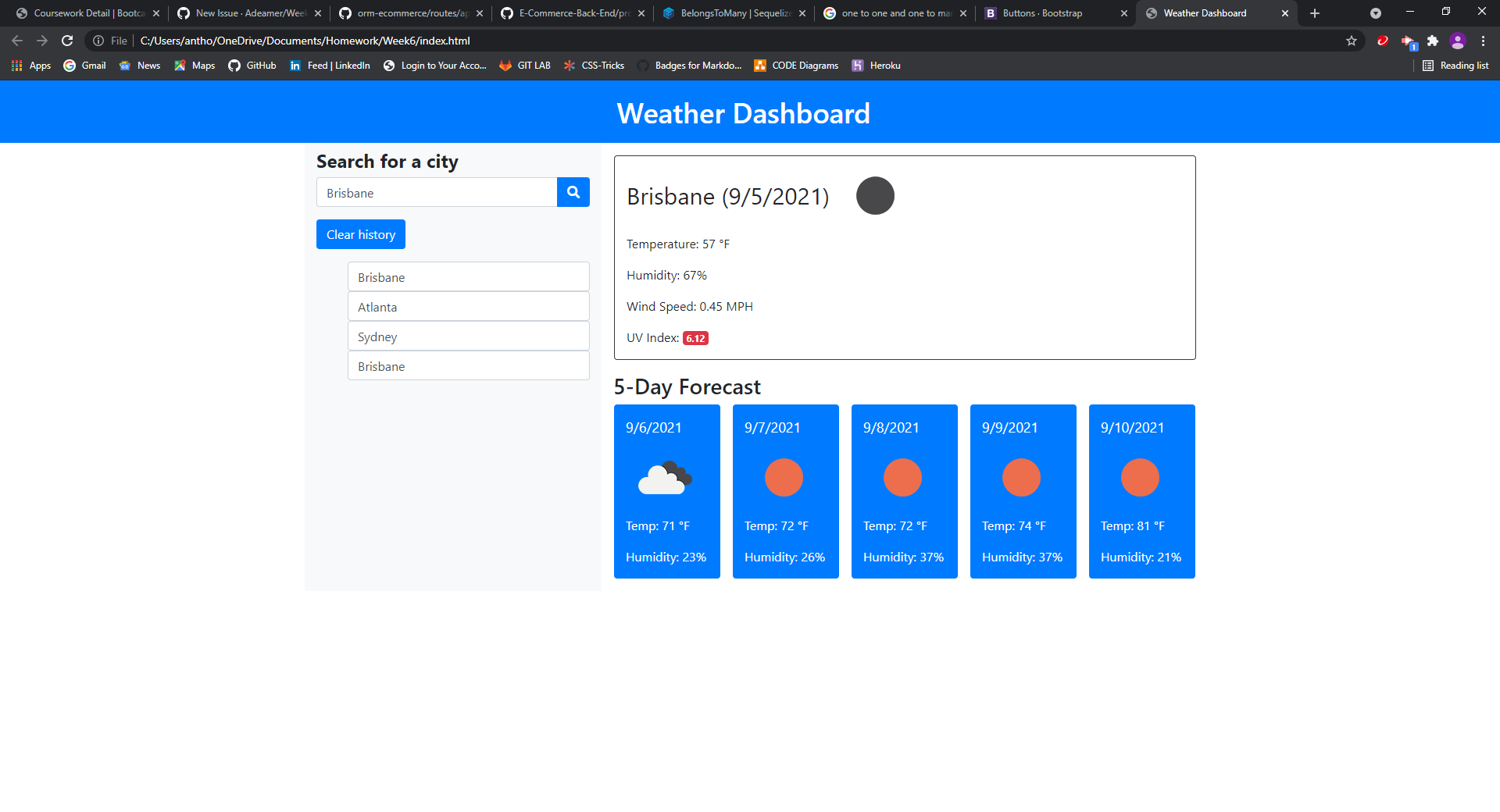Open the GIT LAB bookmark
1500x812 pixels.
pyautogui.click(x=525, y=66)
